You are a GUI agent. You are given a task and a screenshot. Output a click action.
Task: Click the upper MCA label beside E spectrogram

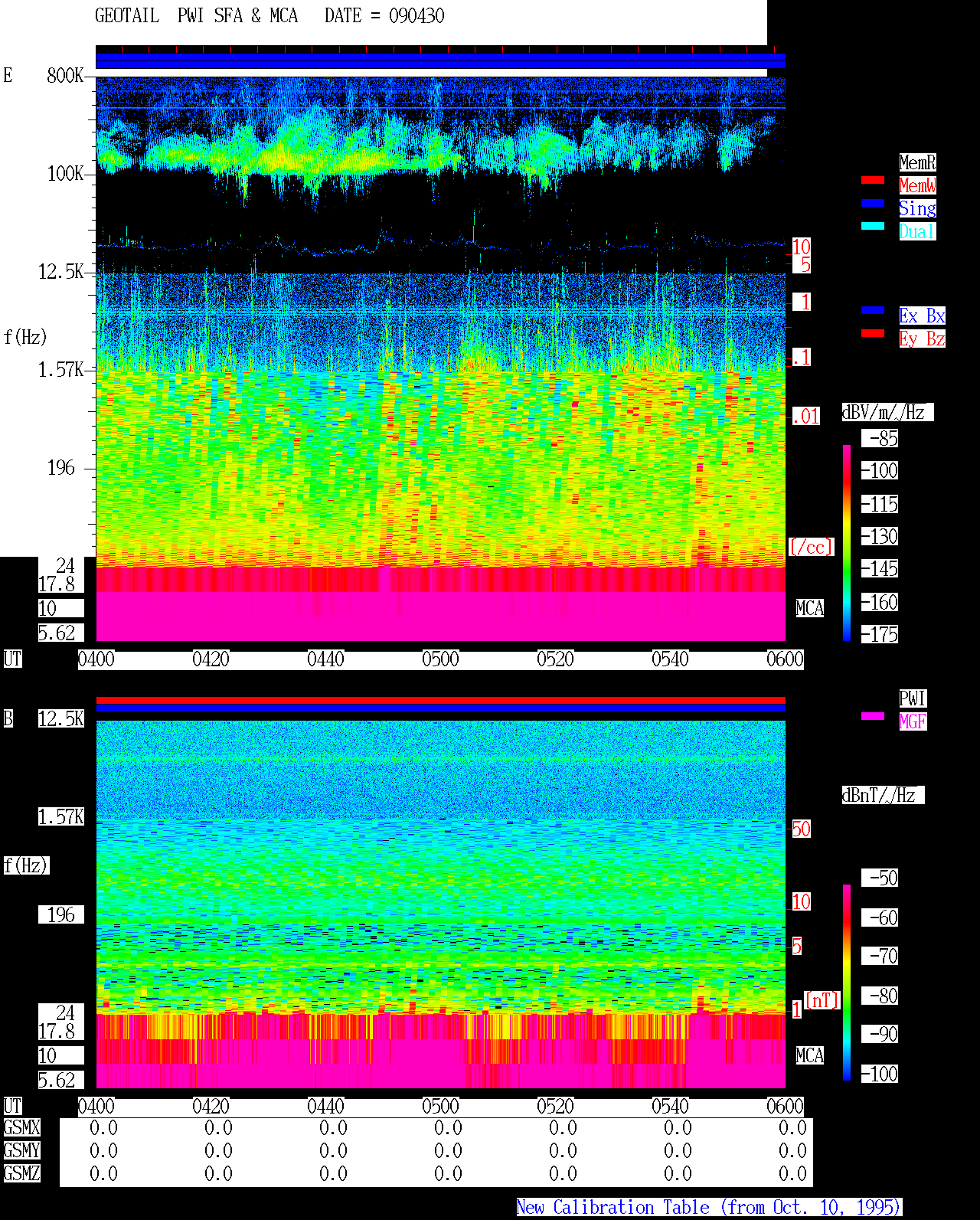pos(810,609)
